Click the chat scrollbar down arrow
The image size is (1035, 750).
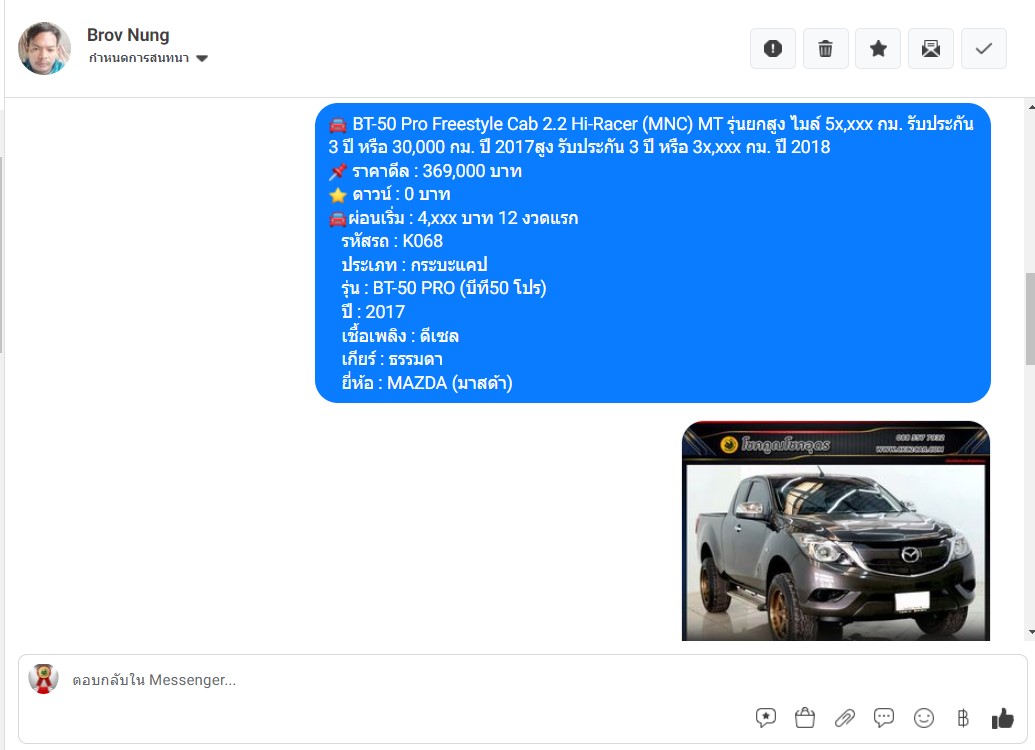pos(1030,632)
